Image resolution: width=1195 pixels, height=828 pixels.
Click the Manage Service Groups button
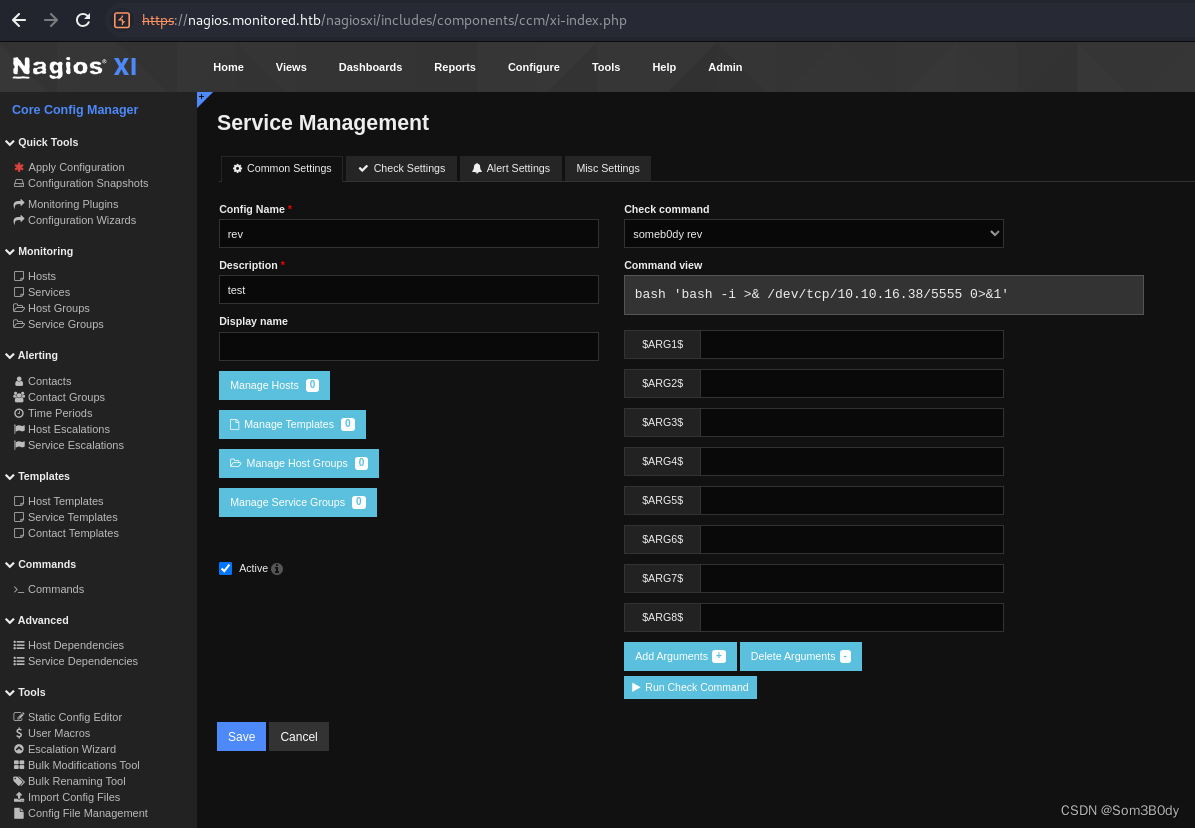pyautogui.click(x=298, y=502)
